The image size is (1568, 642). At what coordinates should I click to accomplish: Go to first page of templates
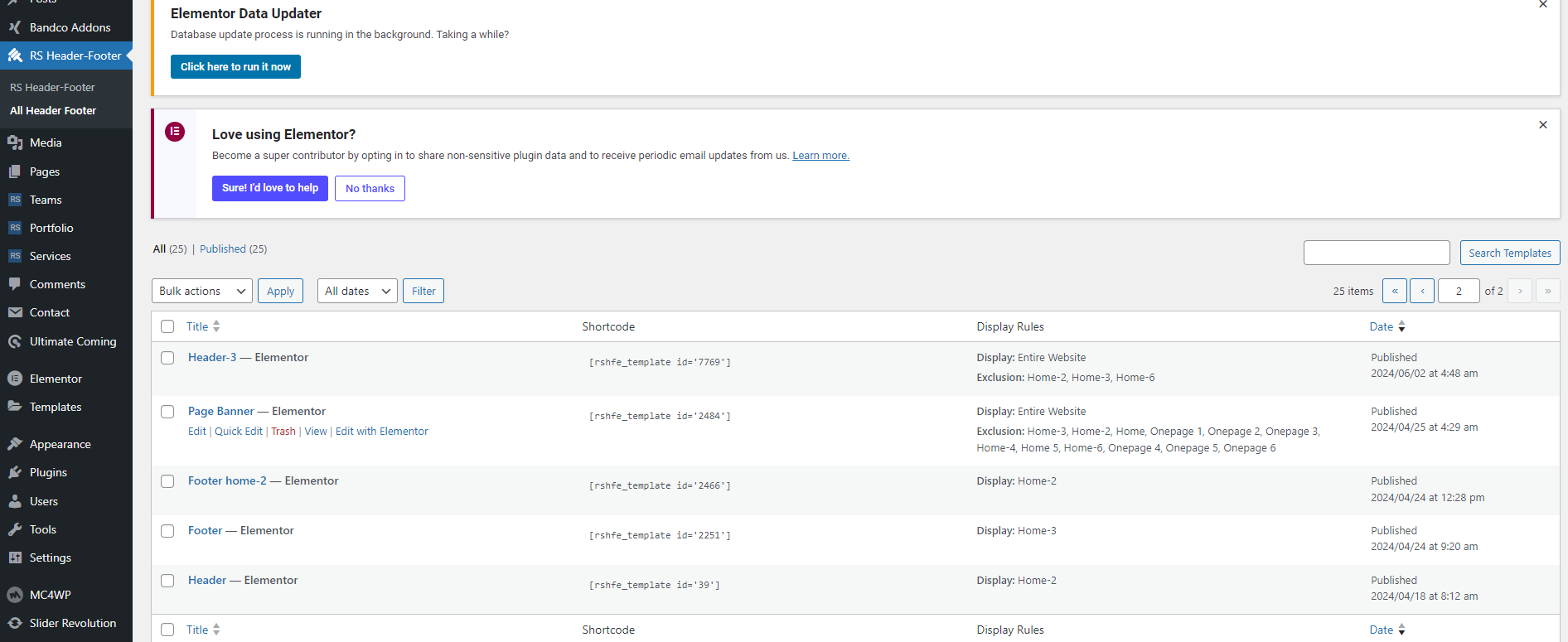point(1395,291)
